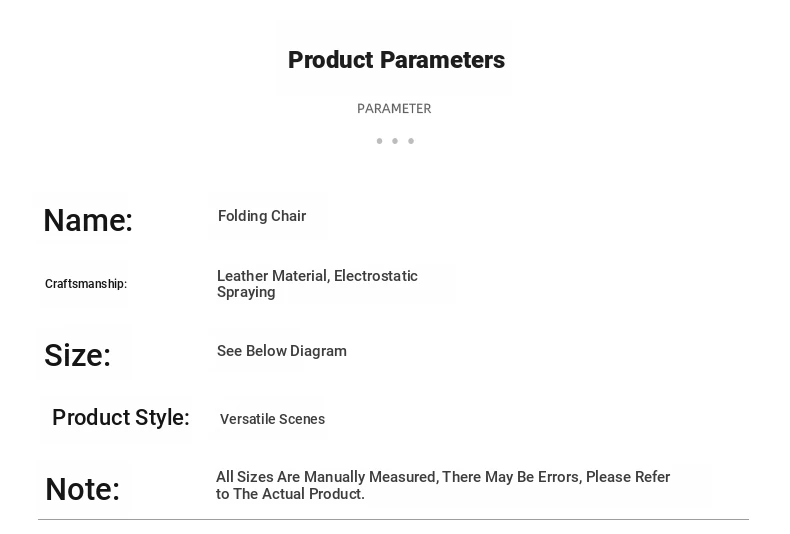
Task: Click the Note: label
Action: [x=82, y=489]
